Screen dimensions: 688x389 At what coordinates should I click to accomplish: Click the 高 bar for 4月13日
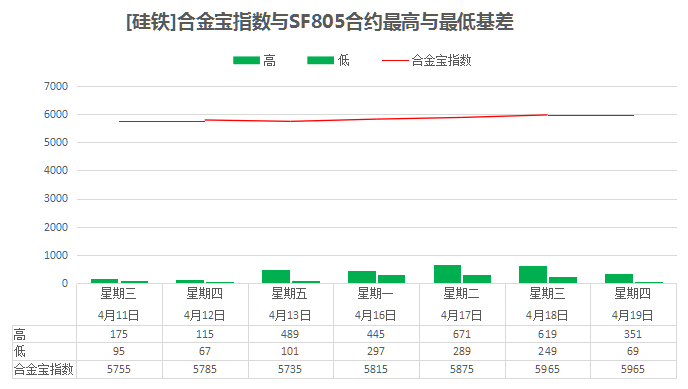pyautogui.click(x=276, y=276)
